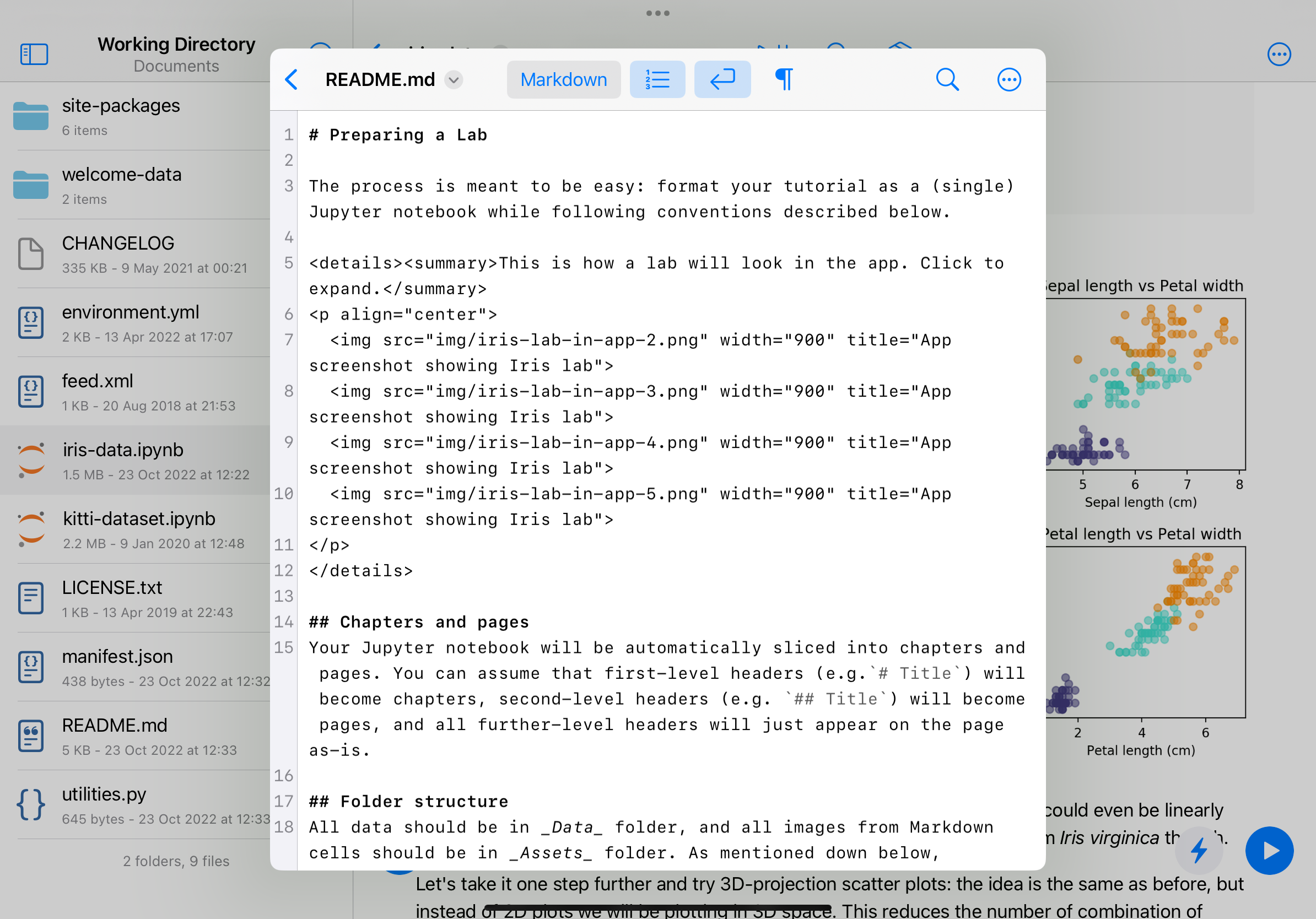The image size is (1316, 919).
Task: Go back from README.md editor
Action: 292,80
